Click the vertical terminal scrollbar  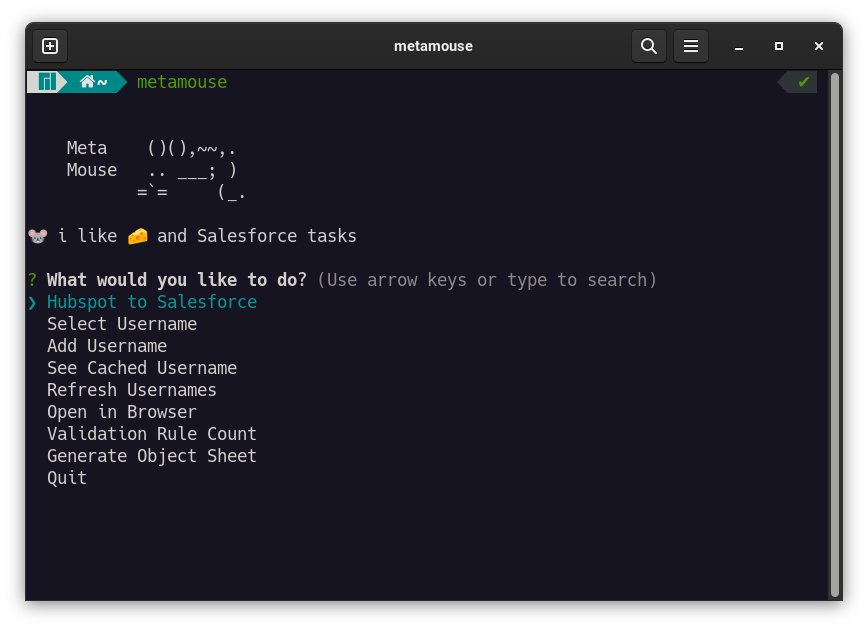coord(835,335)
